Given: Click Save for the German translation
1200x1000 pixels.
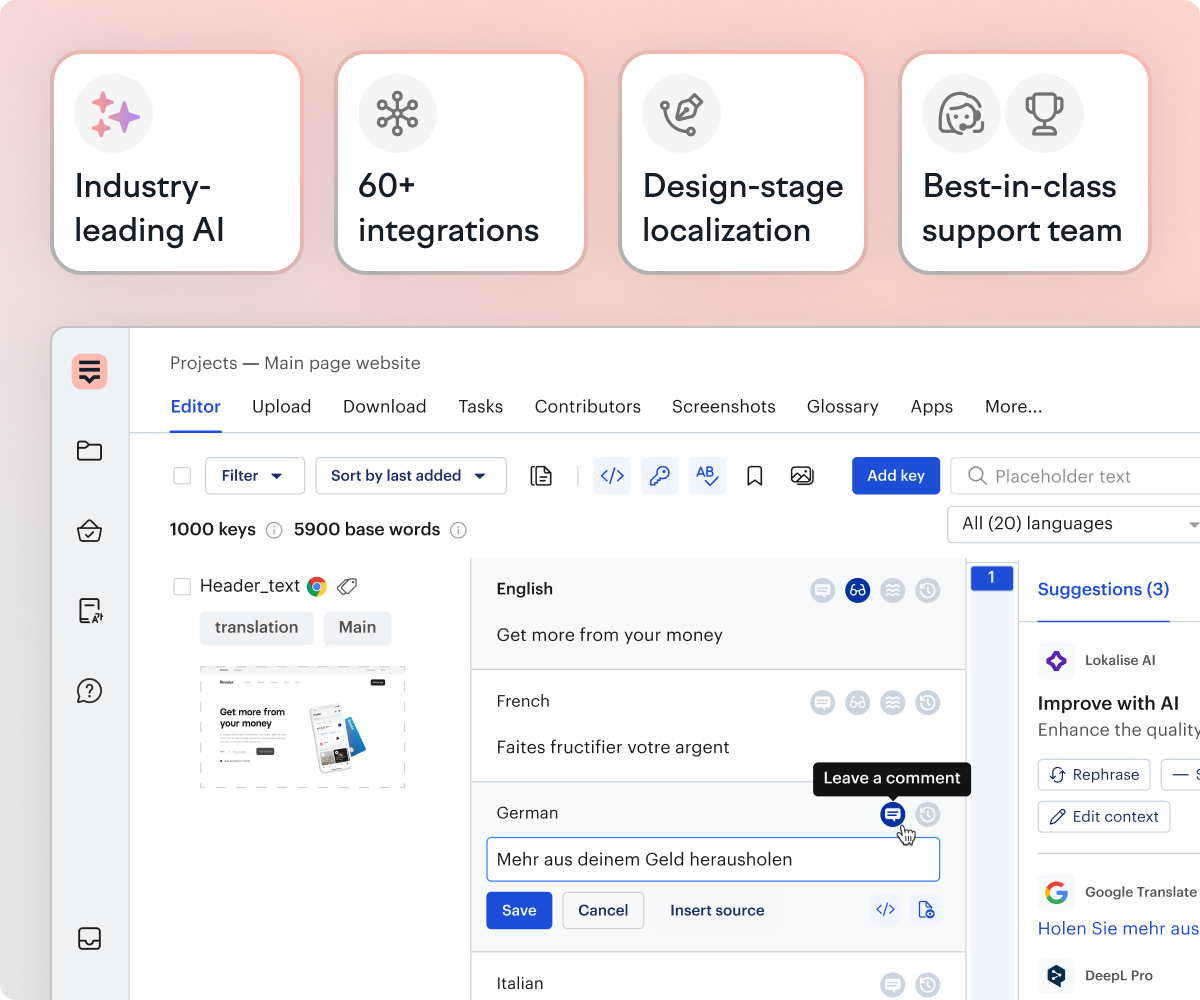Looking at the screenshot, I should click(x=519, y=911).
